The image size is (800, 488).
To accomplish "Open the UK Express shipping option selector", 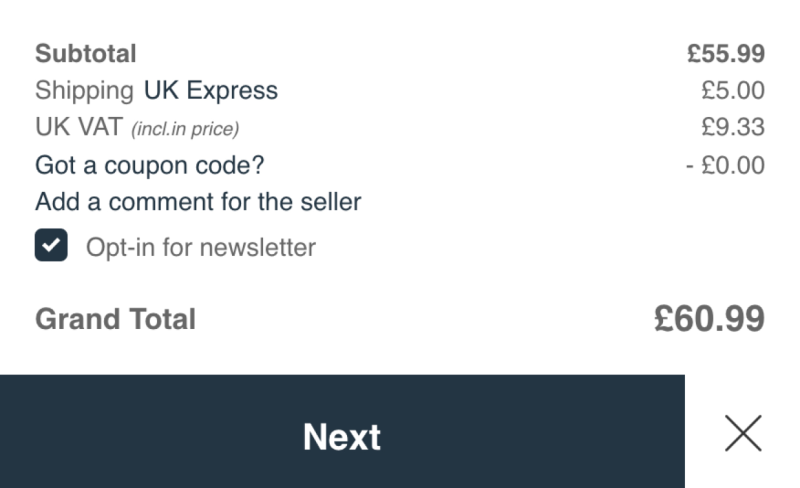I will [x=211, y=90].
